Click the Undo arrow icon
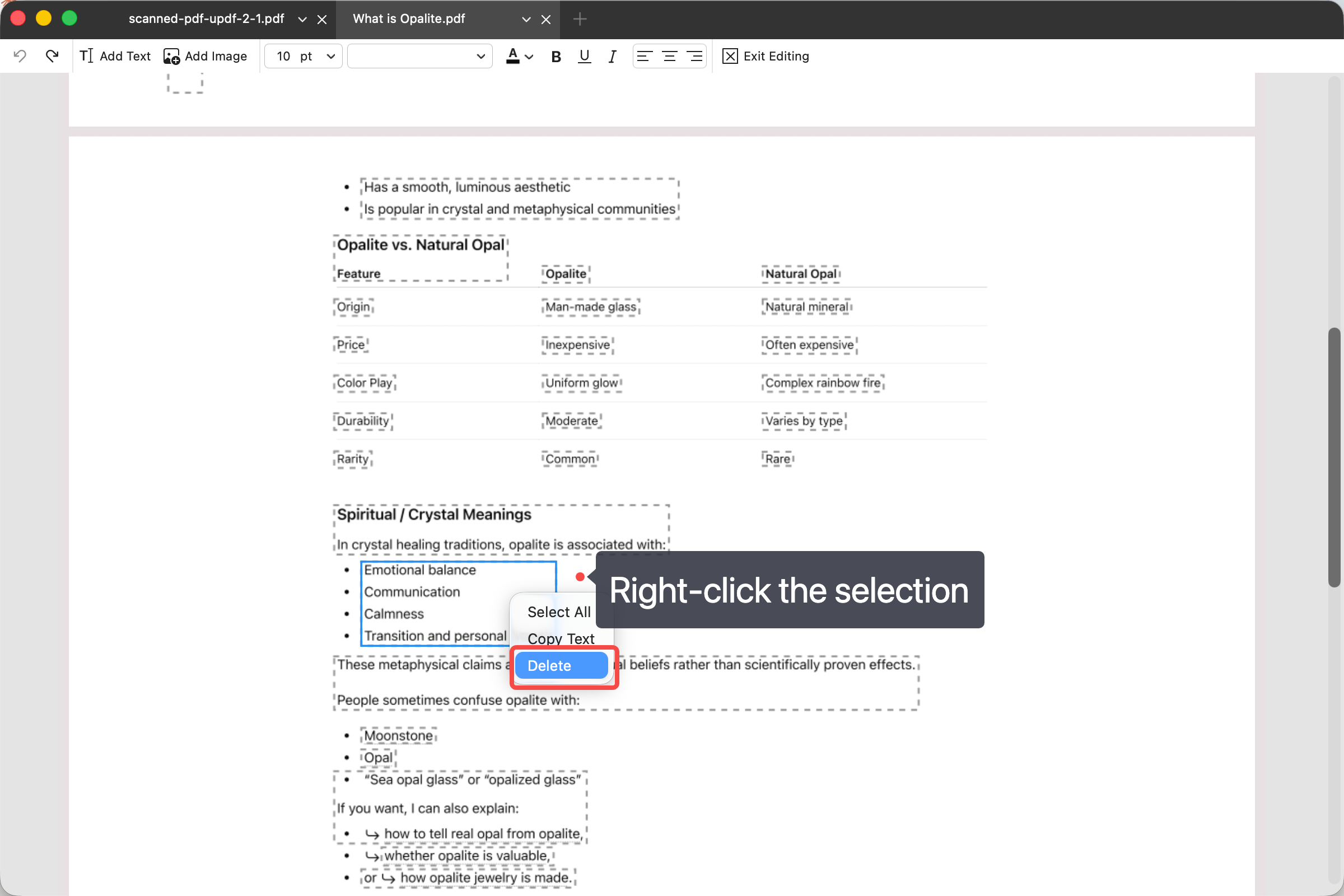The height and width of the screenshot is (896, 1344). pos(20,56)
